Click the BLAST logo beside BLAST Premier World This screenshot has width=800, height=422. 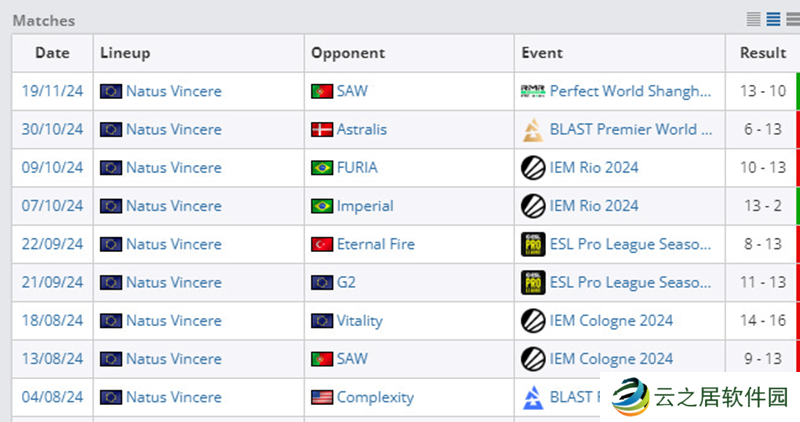(533, 130)
